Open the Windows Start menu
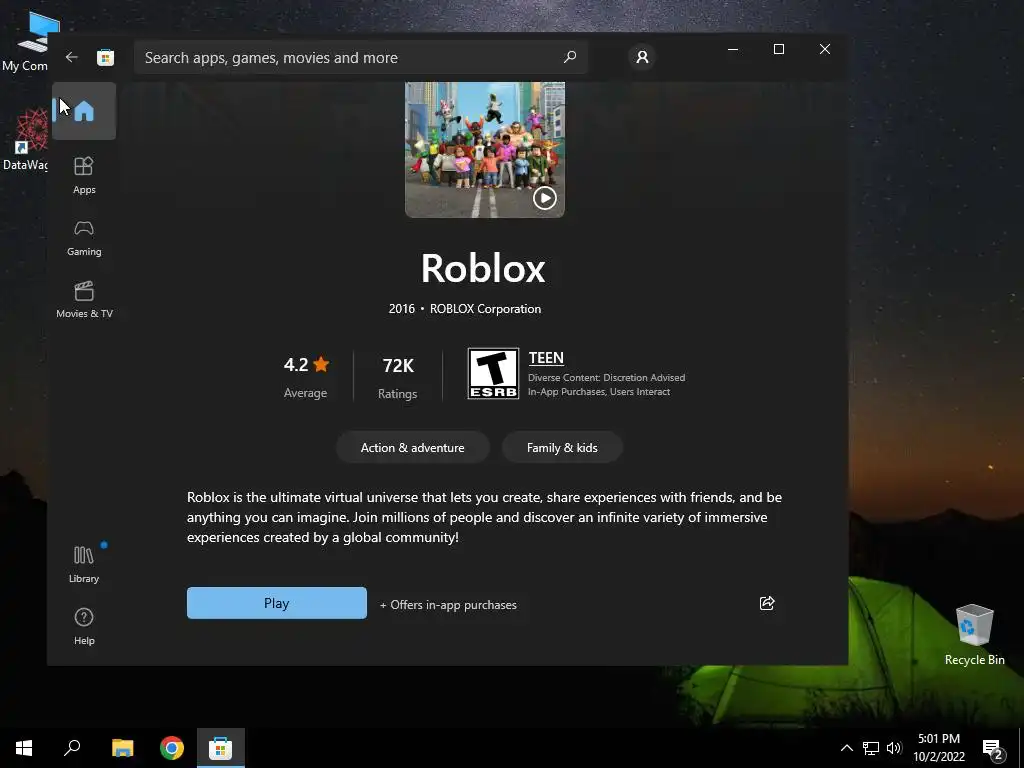The width and height of the screenshot is (1024, 768). pos(24,748)
